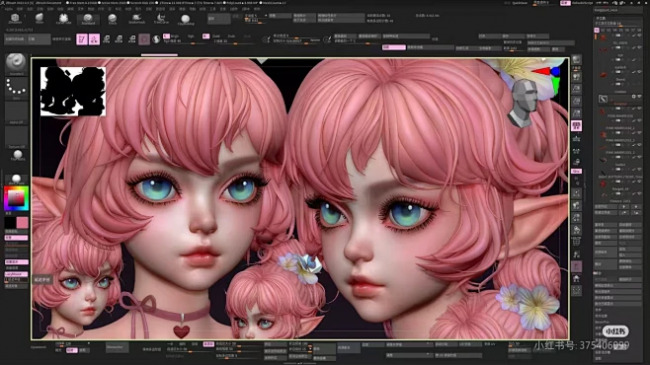The image size is (650, 365).
Task: Adjust the visible subtool count slider
Action: point(618,24)
